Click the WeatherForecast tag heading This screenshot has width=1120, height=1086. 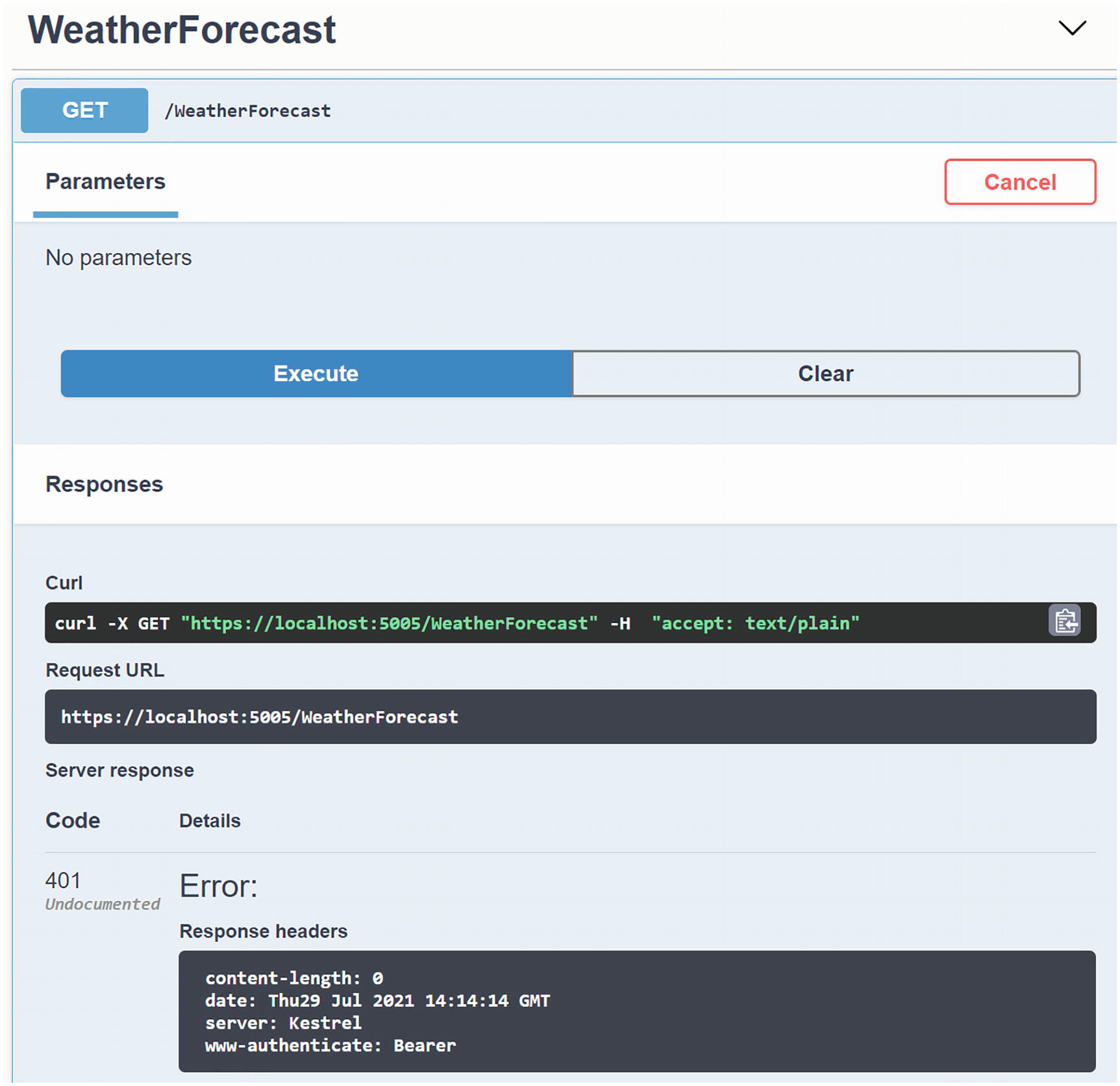182,30
